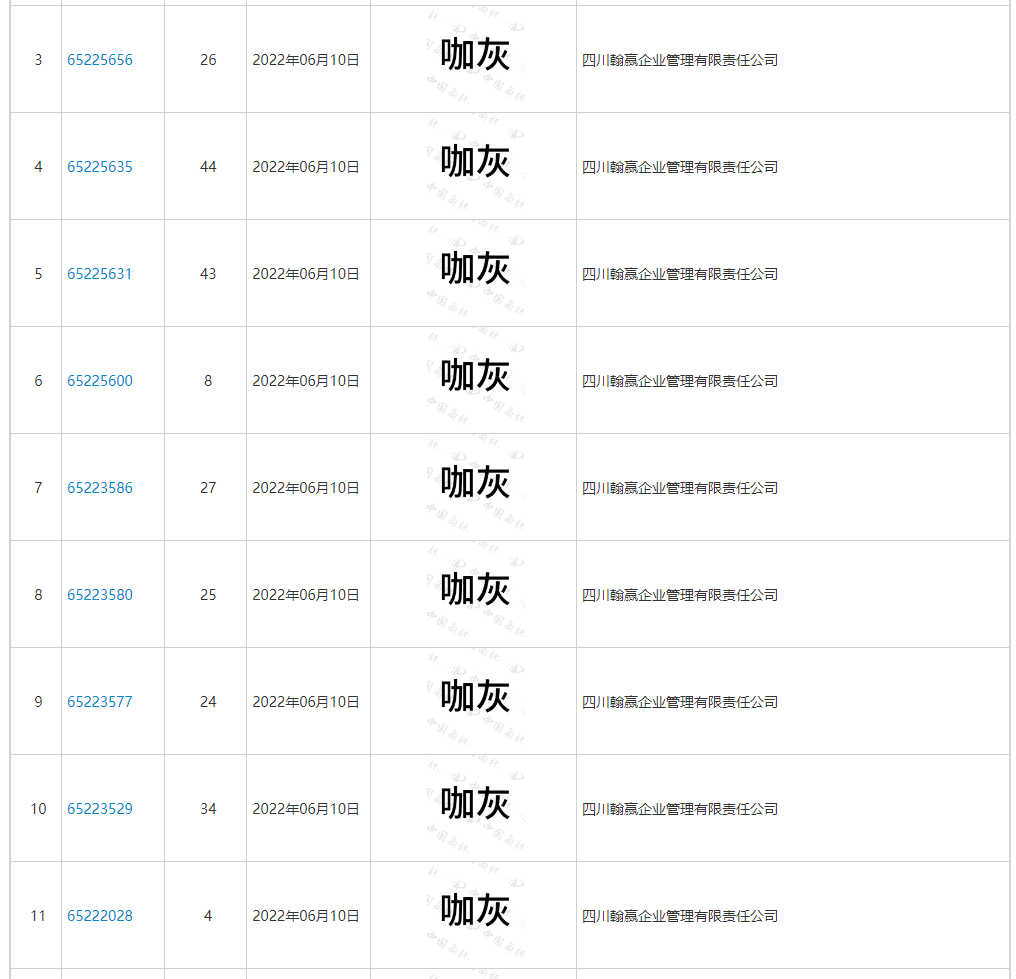This screenshot has width=1016, height=979.
Task: Click class number 25 in row 8
Action: (x=208, y=594)
